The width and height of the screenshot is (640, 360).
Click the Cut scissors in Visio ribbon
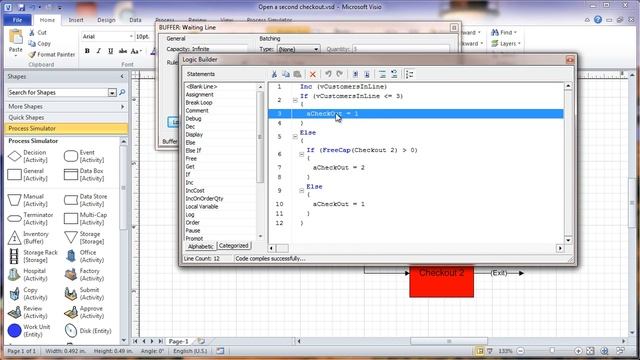tap(32, 32)
